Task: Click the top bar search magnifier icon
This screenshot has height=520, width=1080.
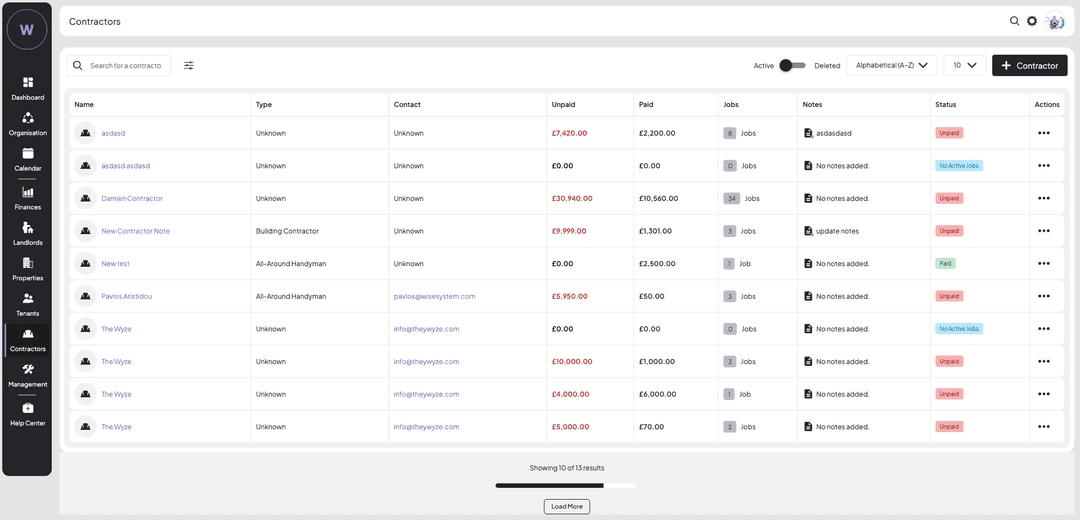Action: pos(1014,21)
